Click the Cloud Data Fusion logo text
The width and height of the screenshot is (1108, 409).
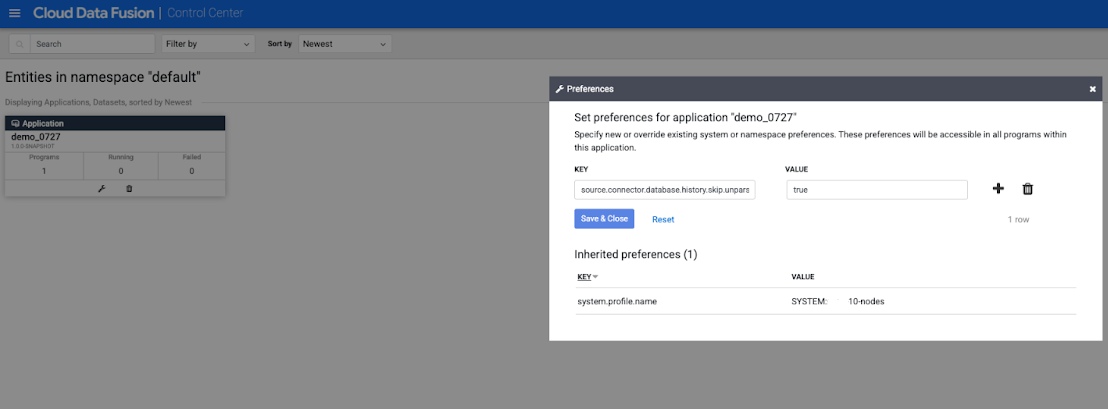coord(93,13)
